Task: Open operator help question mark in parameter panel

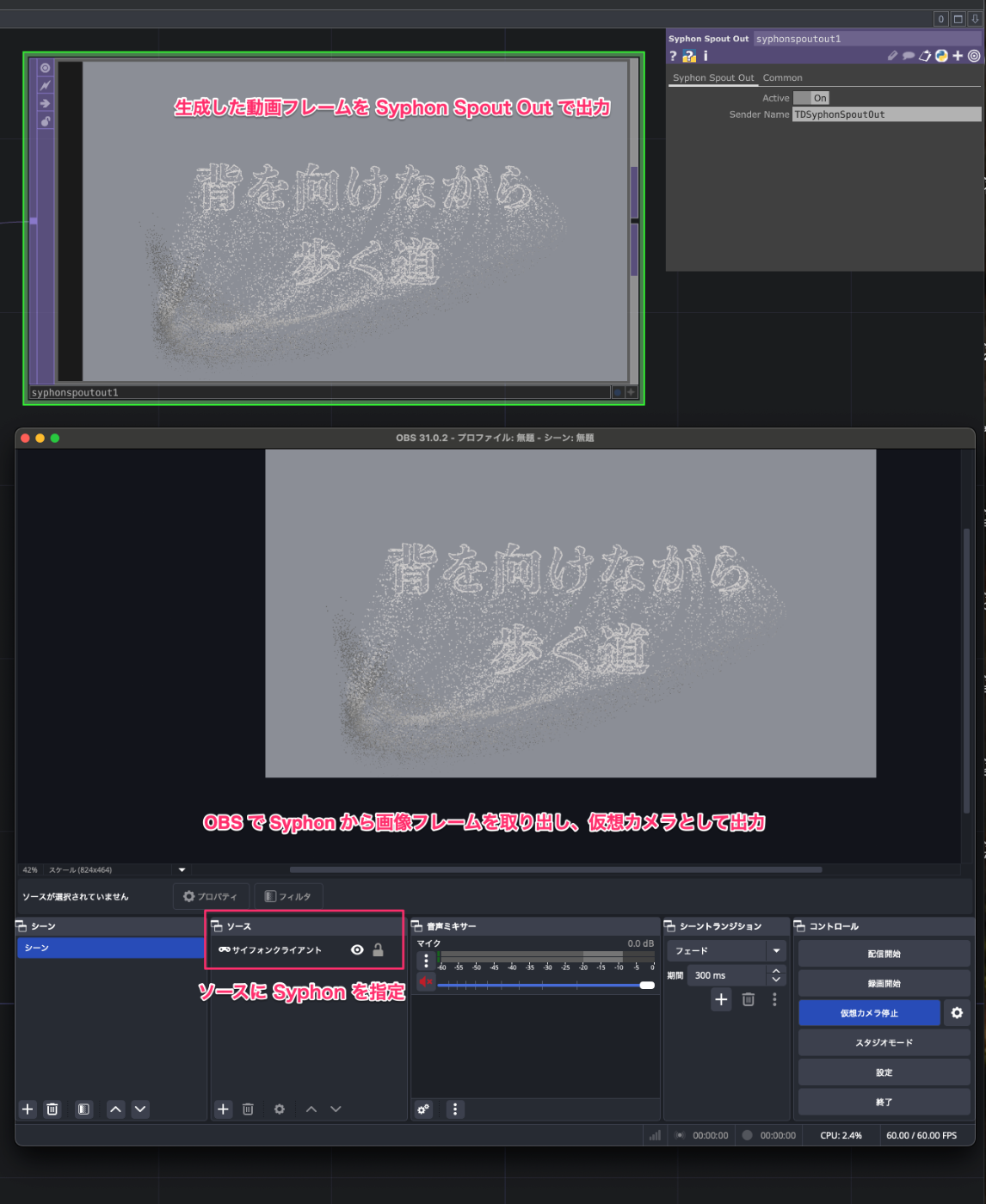Action: click(x=673, y=56)
